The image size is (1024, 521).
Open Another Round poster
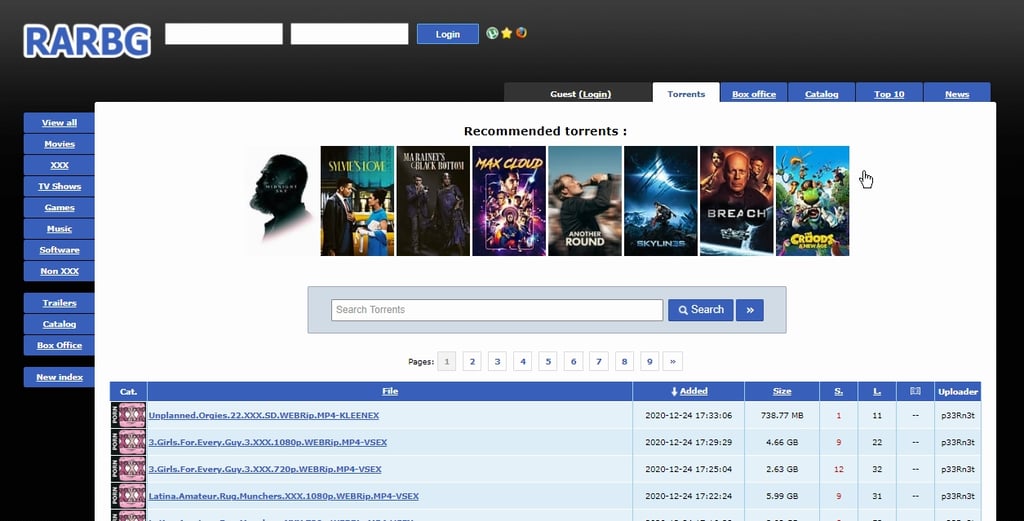point(585,201)
